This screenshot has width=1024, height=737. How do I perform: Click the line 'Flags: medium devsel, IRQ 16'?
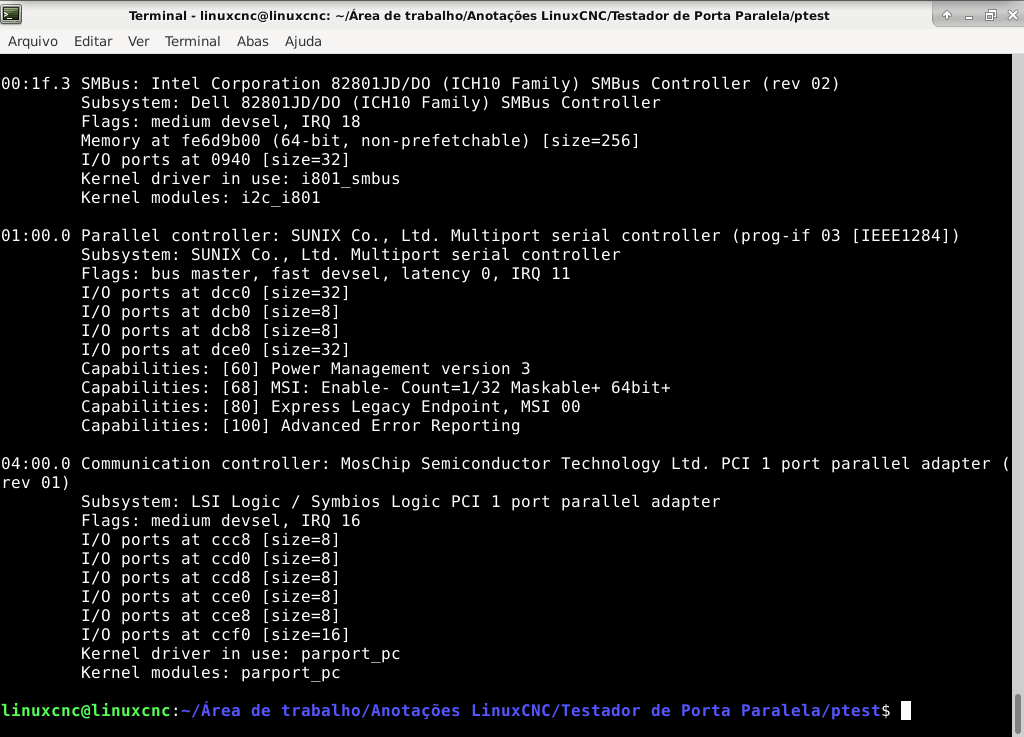(221, 520)
